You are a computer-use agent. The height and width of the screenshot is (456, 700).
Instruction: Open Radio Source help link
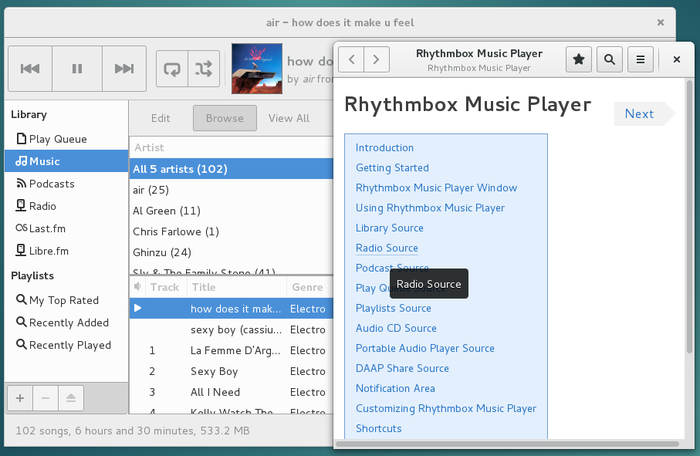[387, 248]
